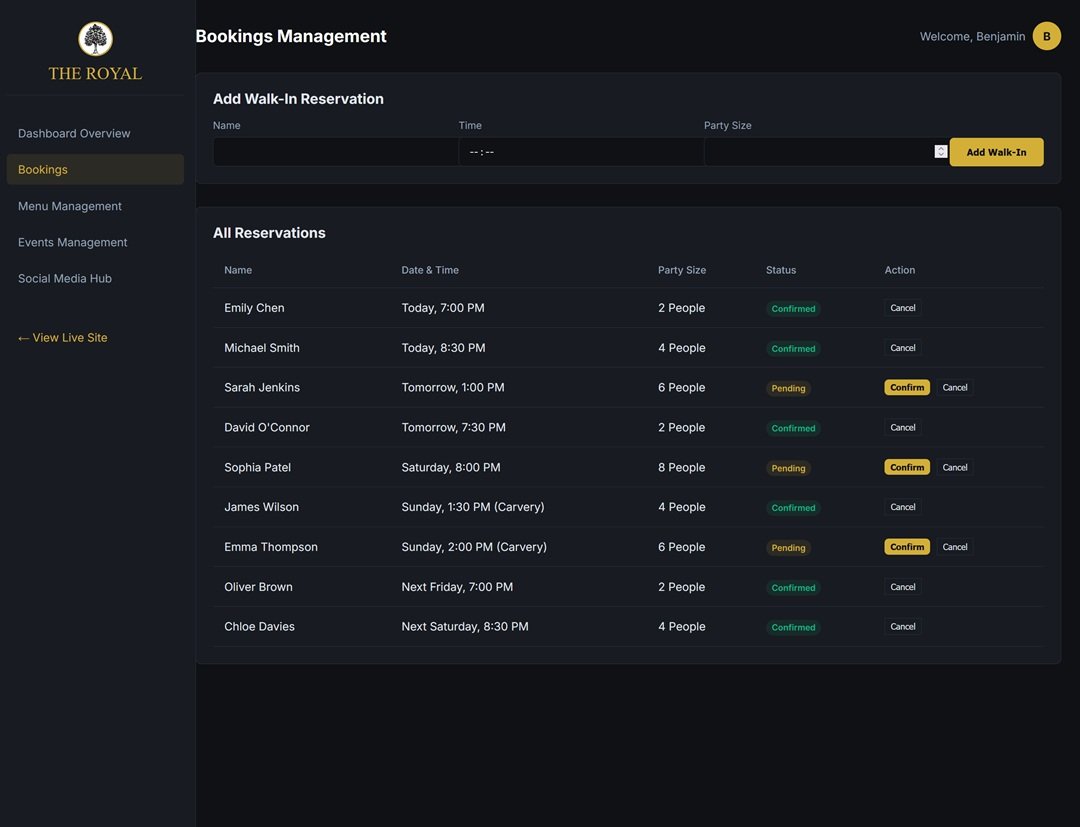The image size is (1080, 827).
Task: Cancel Chloe Davies' reservation
Action: click(902, 627)
